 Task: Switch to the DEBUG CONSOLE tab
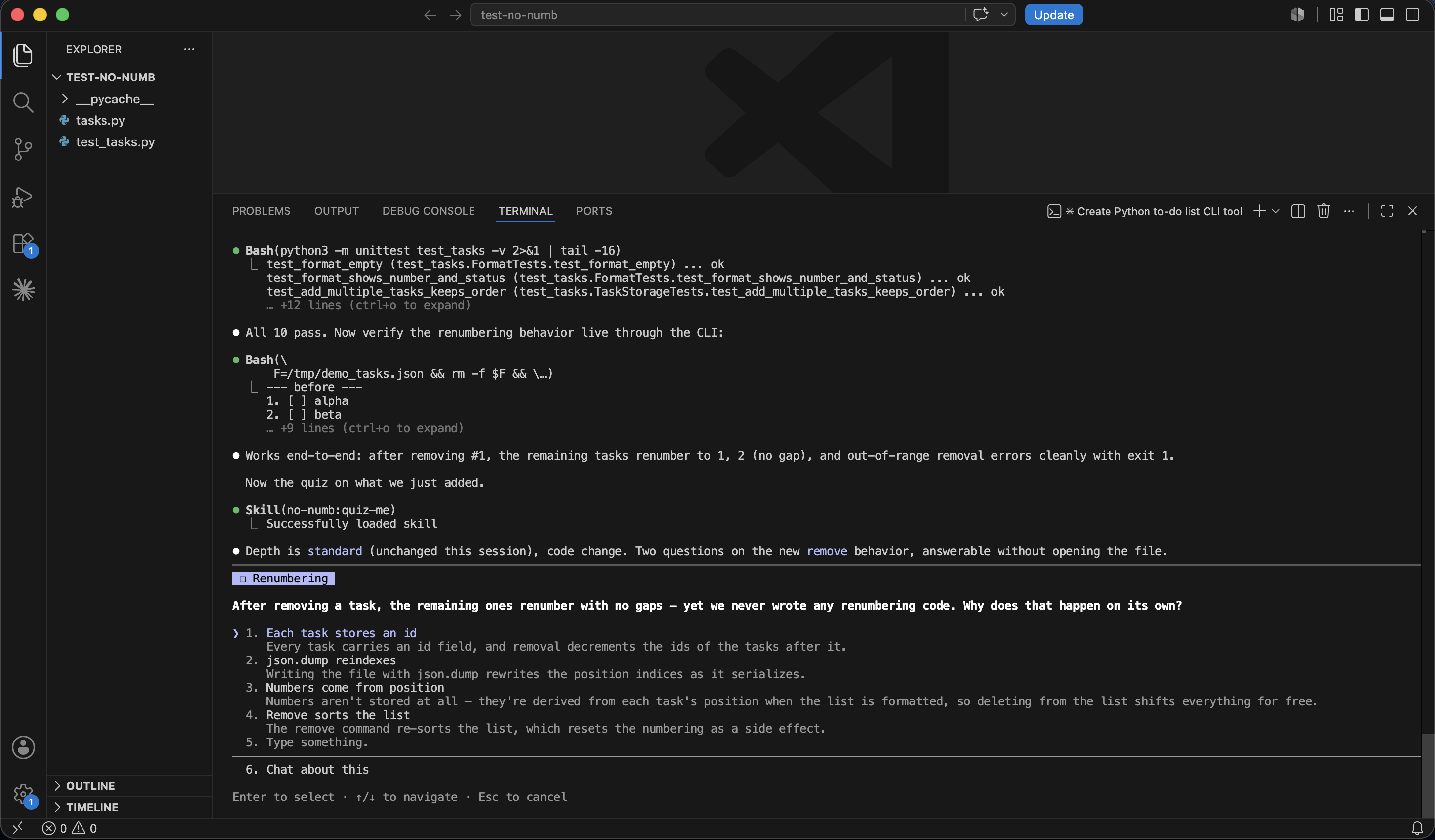[429, 211]
